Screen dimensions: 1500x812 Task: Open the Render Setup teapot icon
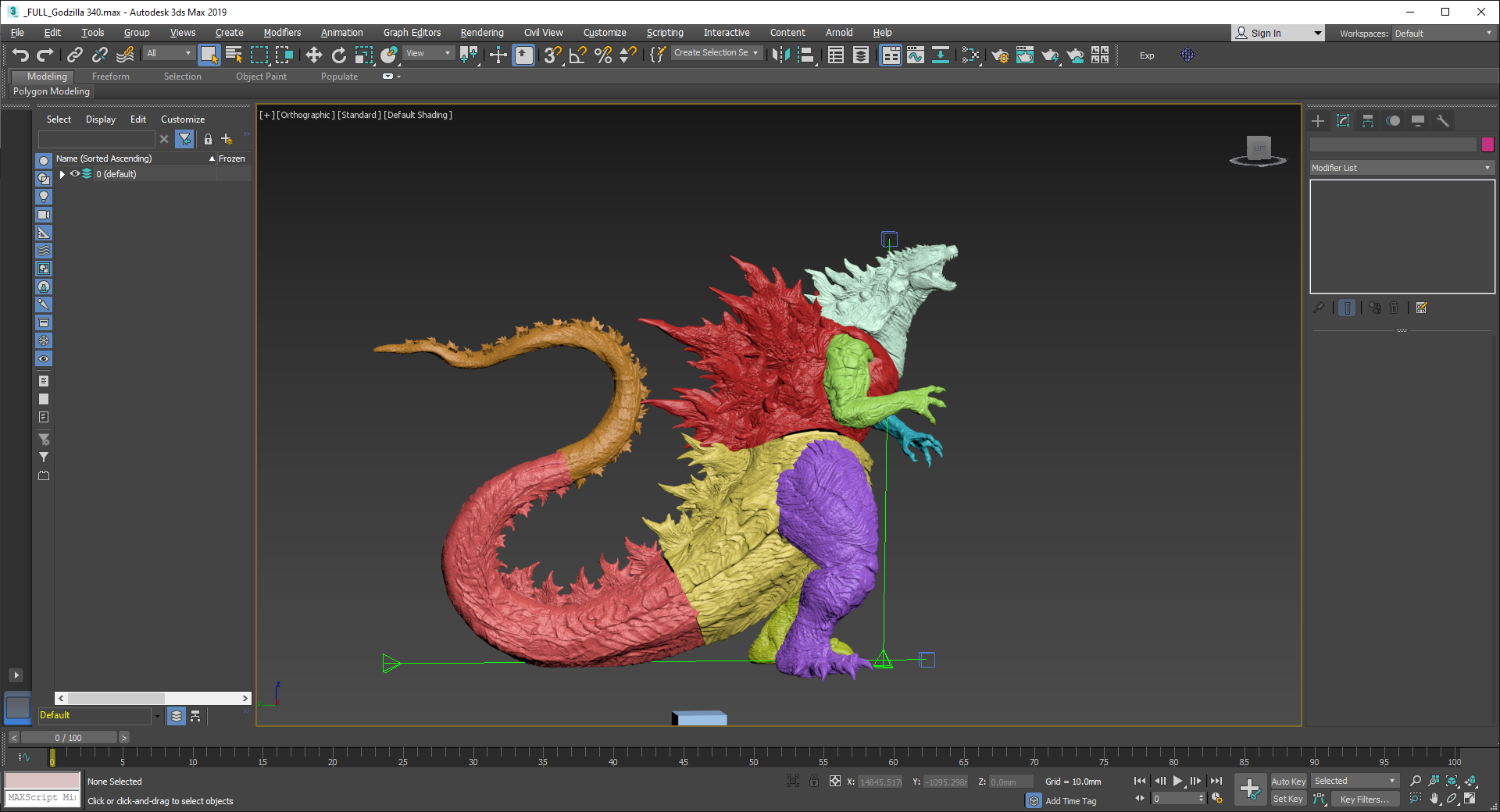(999, 55)
